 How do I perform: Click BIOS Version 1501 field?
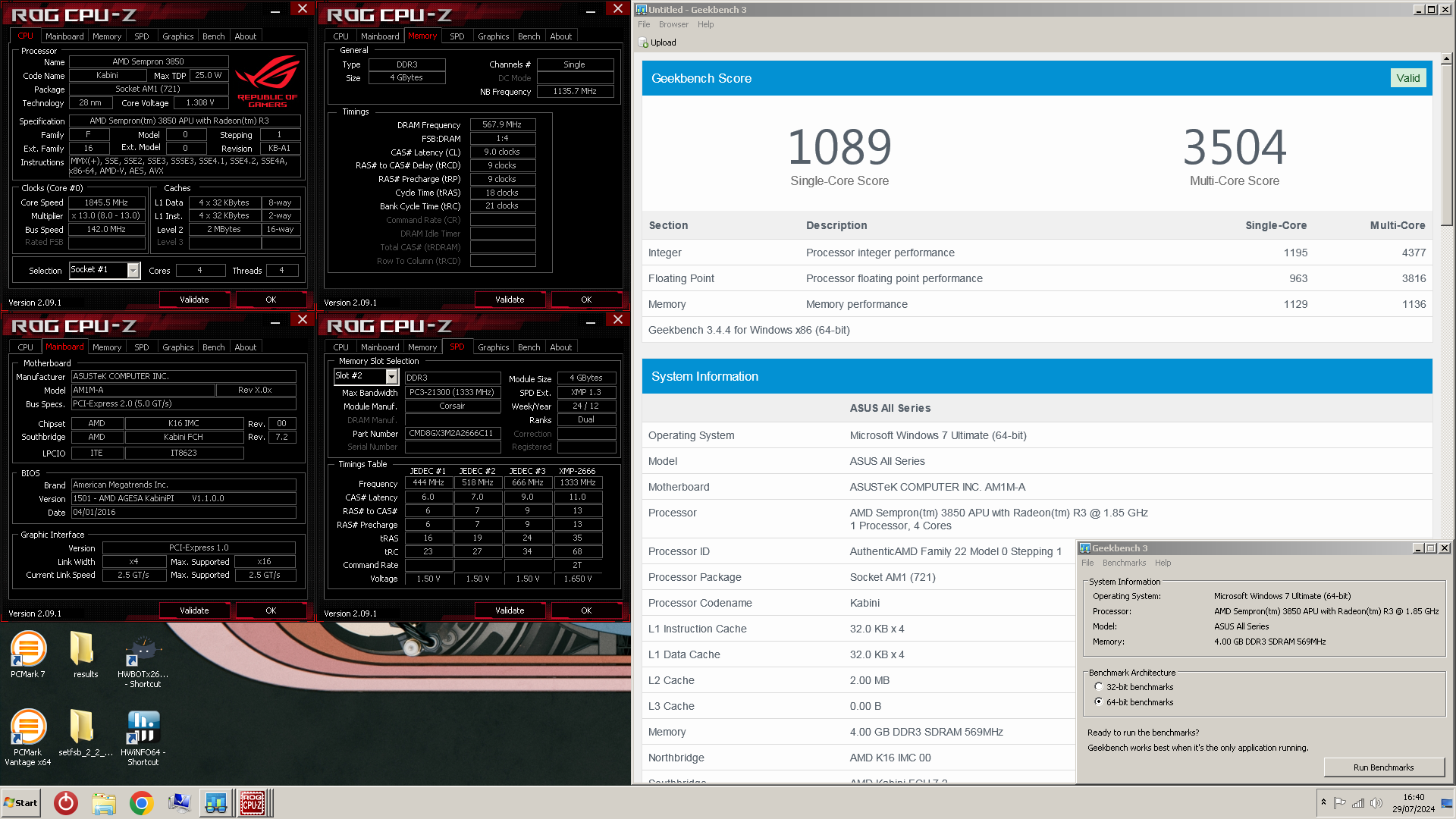(x=184, y=498)
